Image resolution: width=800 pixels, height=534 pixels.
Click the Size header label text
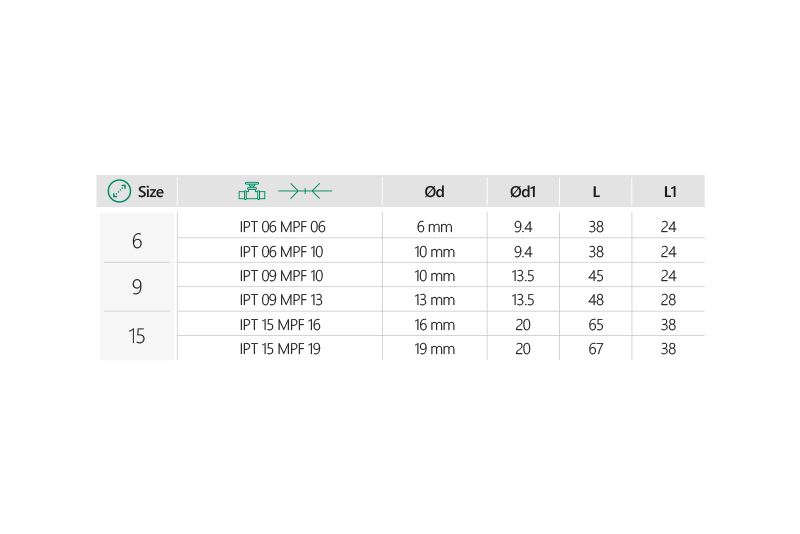click(x=151, y=191)
